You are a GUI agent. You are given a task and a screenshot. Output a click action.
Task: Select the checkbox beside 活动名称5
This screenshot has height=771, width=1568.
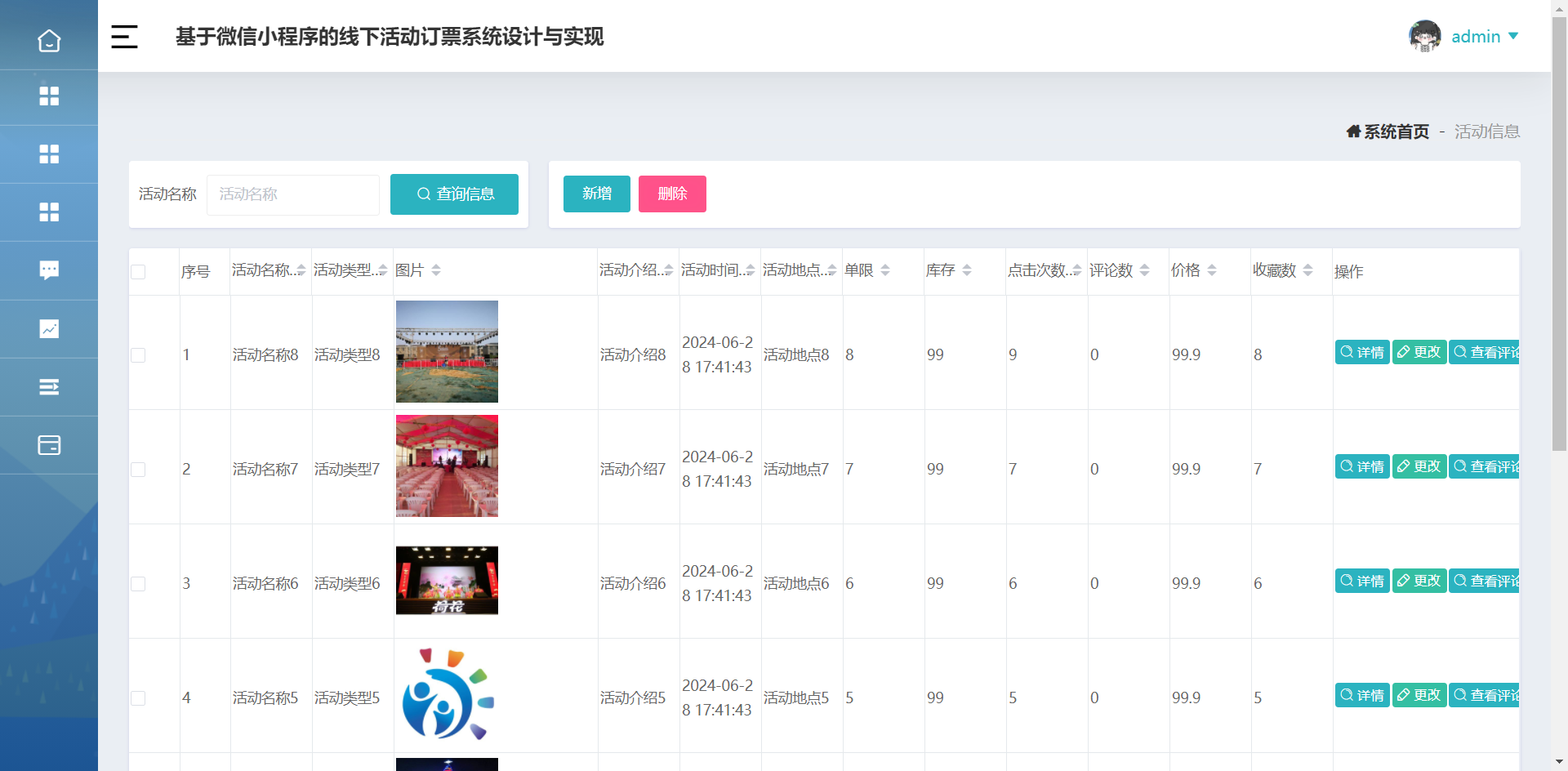(x=137, y=697)
